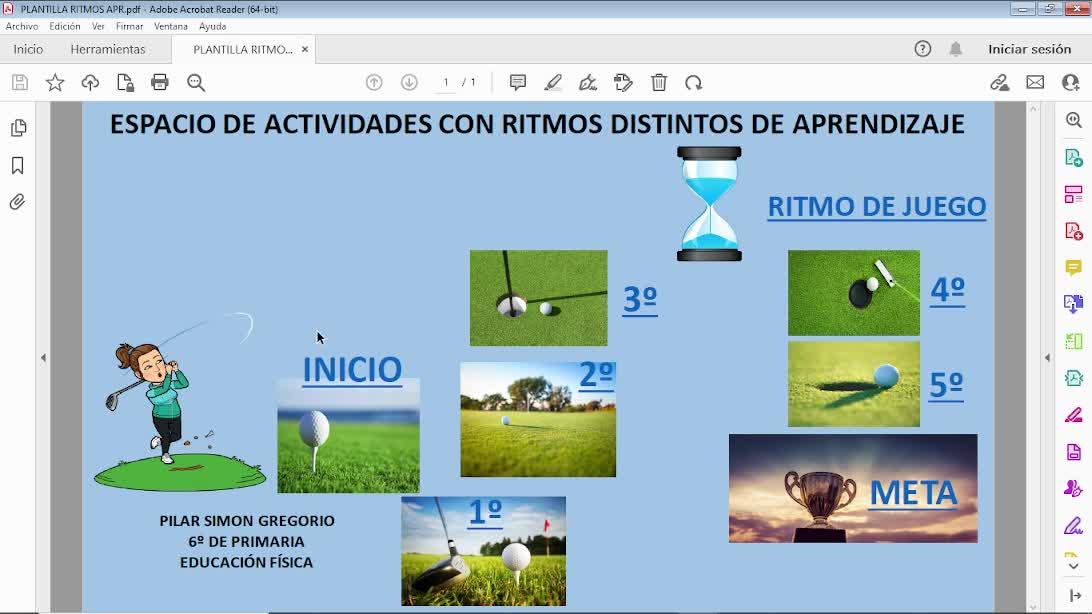Follow the 2º link
The image size is (1092, 614).
coord(597,375)
